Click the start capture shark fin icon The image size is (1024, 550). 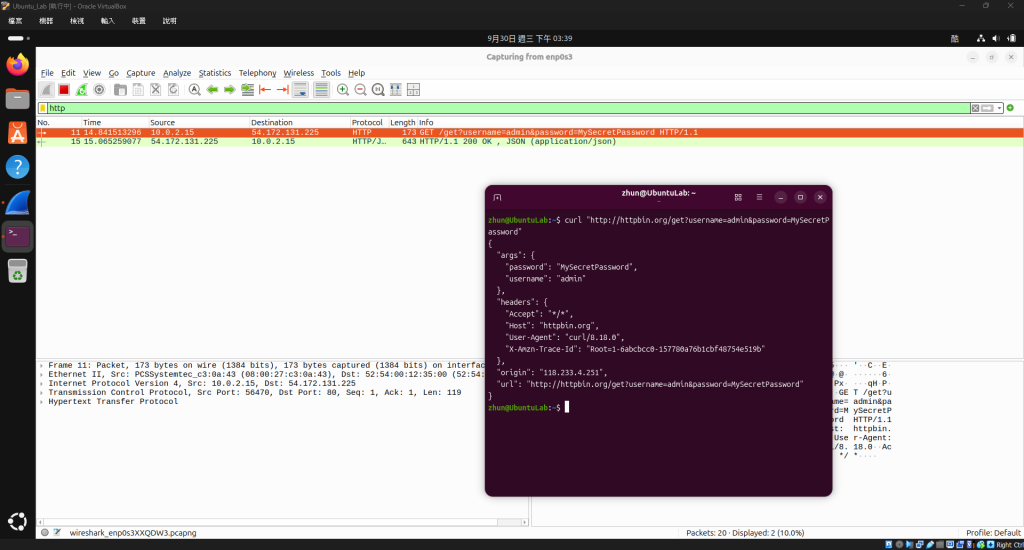46,90
